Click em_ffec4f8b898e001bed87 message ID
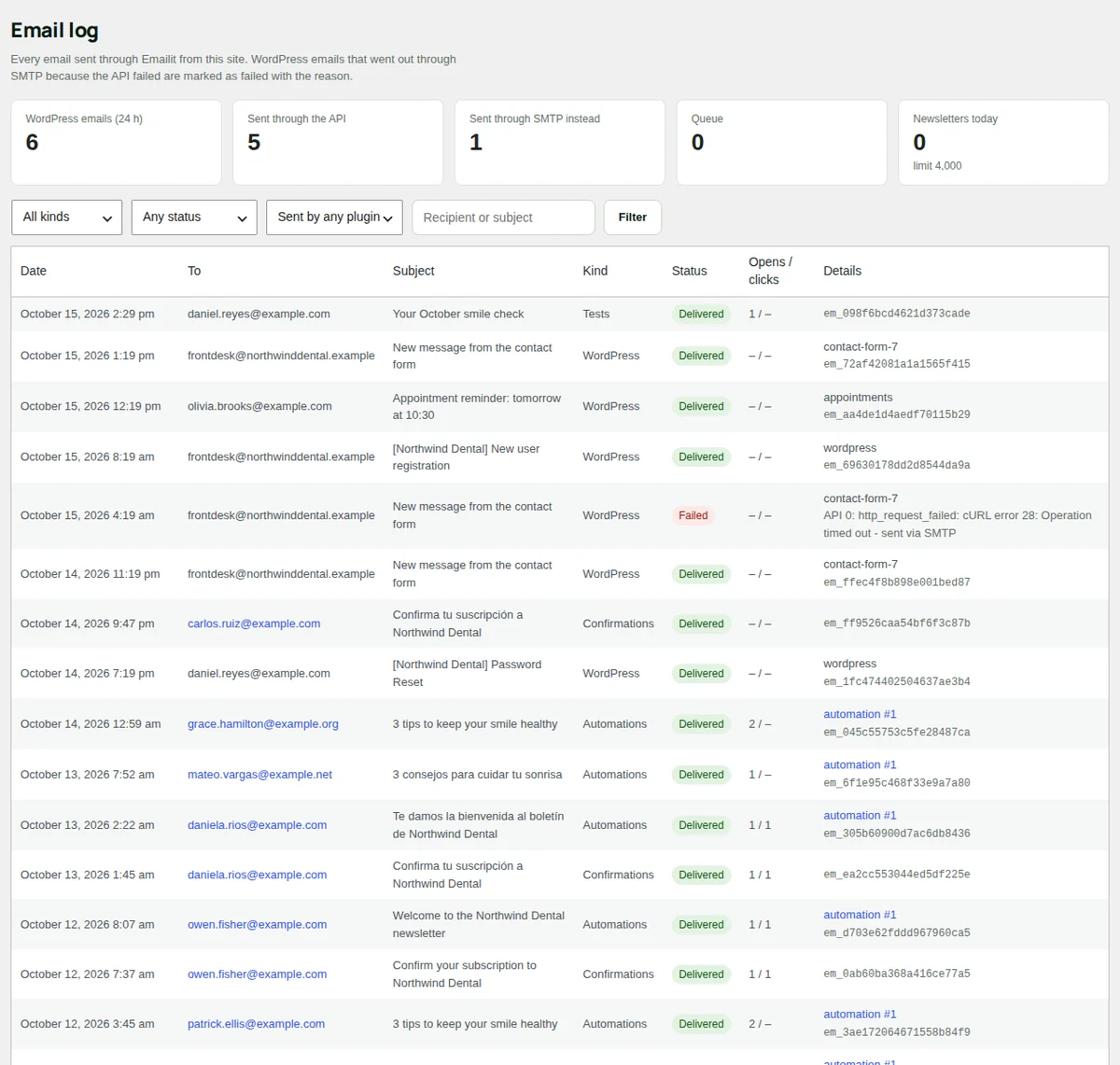 pos(896,582)
